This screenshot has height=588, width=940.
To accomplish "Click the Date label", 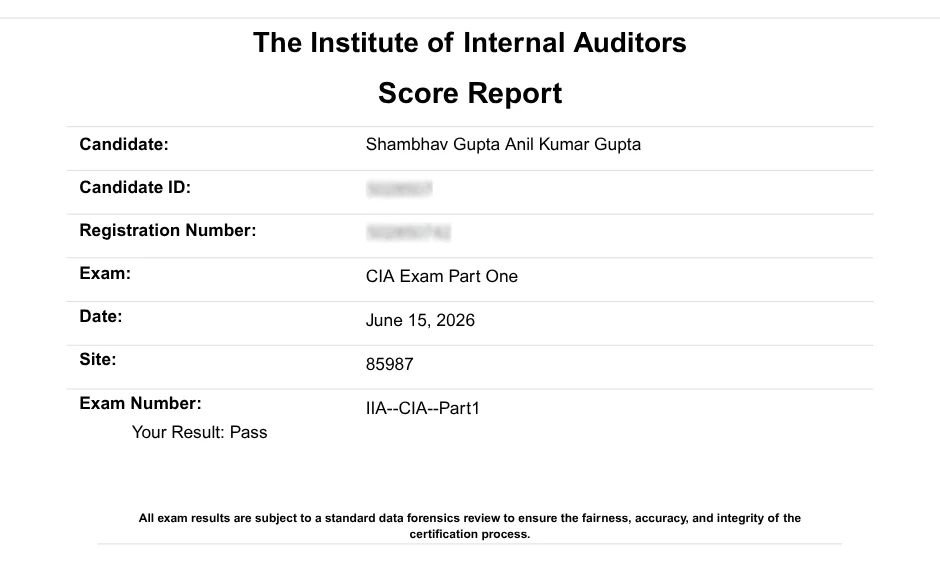I will coord(101,316).
